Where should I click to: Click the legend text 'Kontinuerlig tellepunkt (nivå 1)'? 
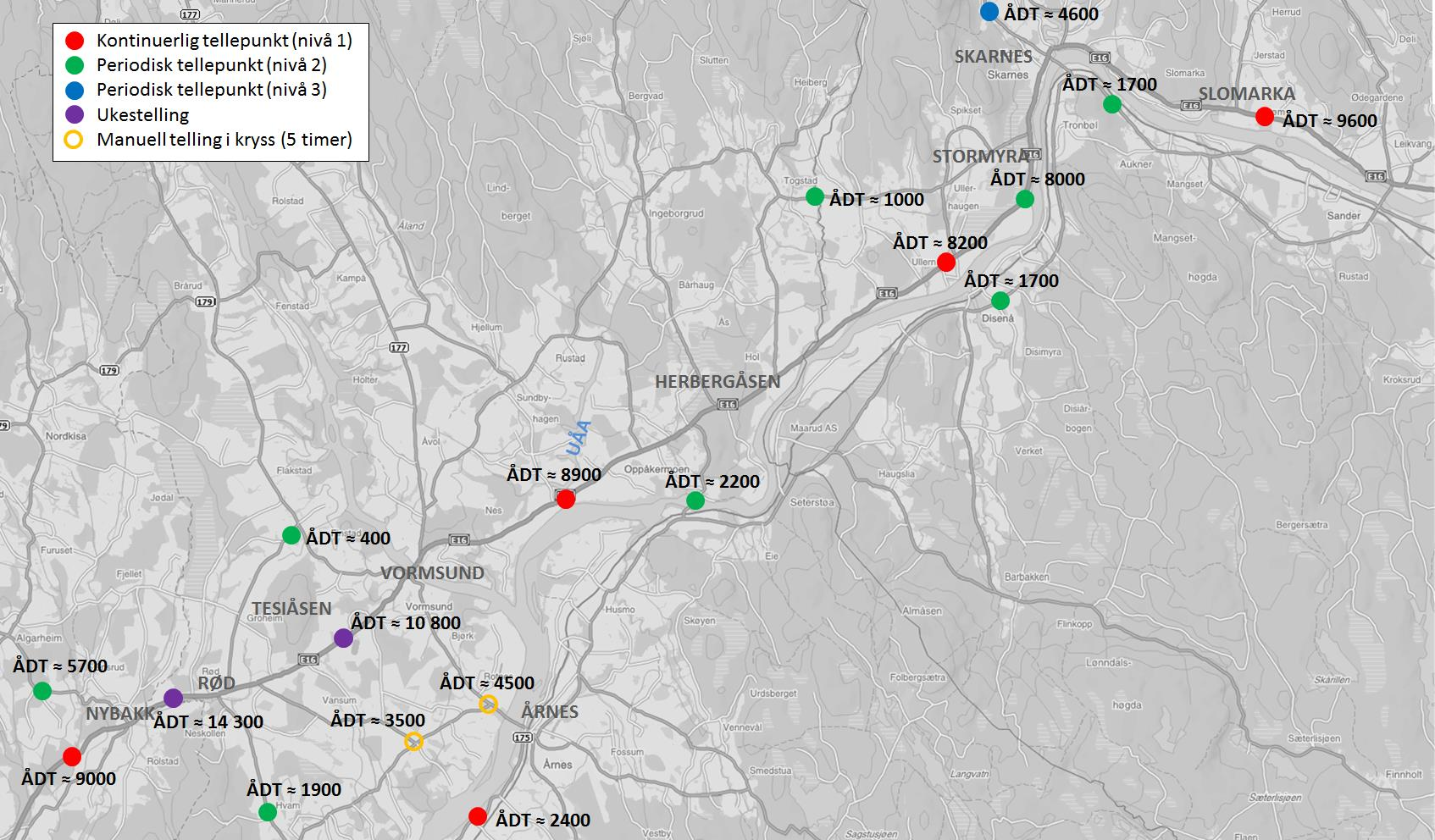(x=224, y=41)
